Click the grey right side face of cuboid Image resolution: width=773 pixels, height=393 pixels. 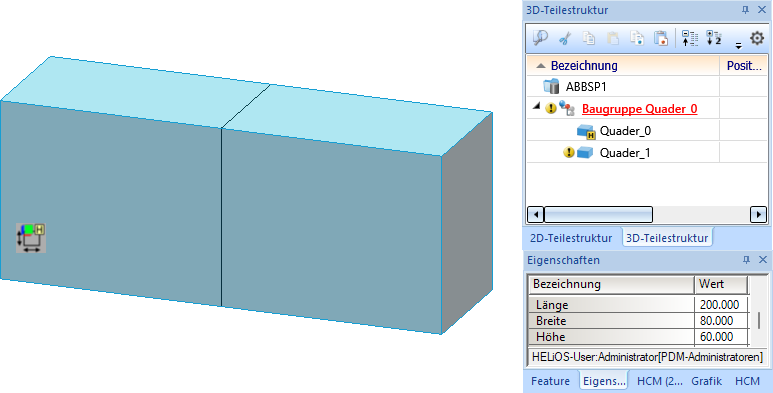[x=467, y=222]
